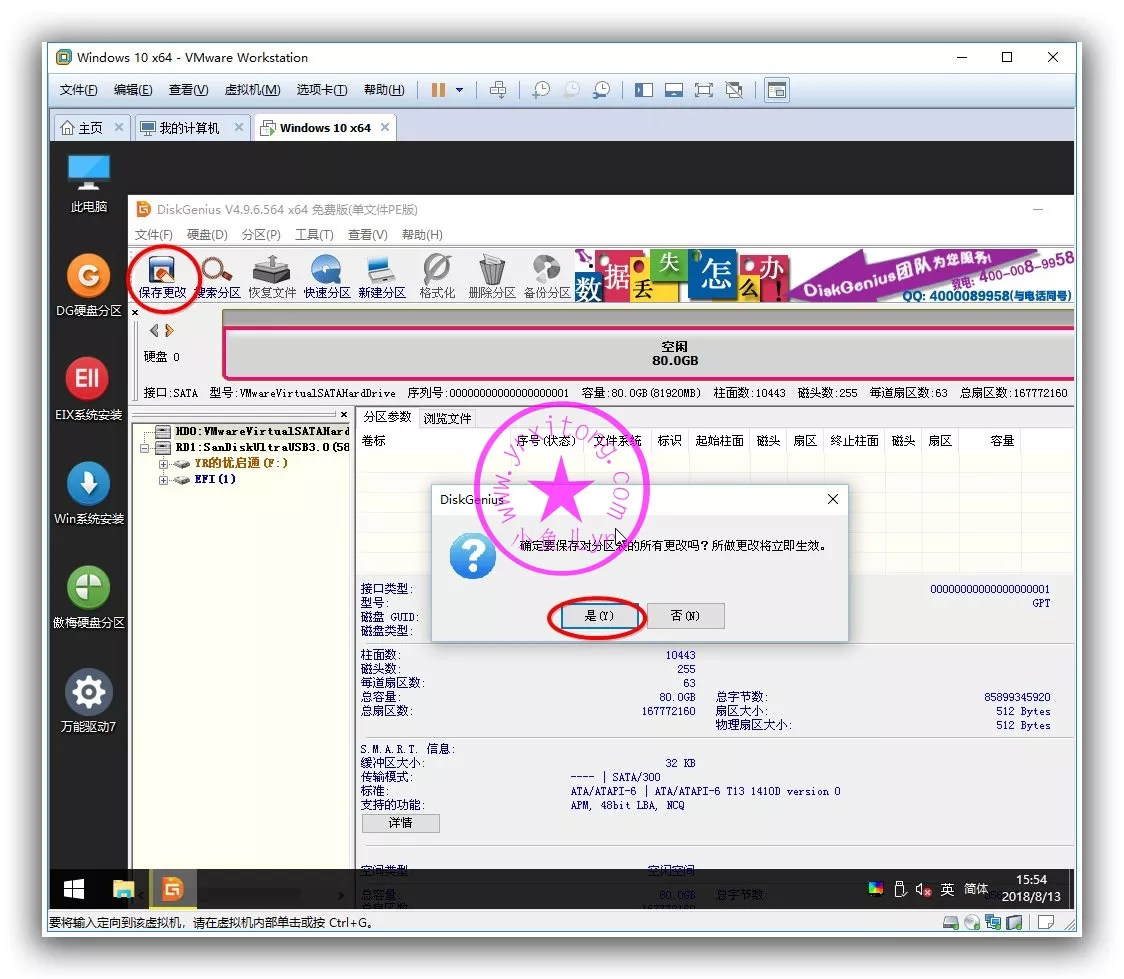Click VMware enter full screen icon
The image size is (1124, 979).
[x=704, y=90]
